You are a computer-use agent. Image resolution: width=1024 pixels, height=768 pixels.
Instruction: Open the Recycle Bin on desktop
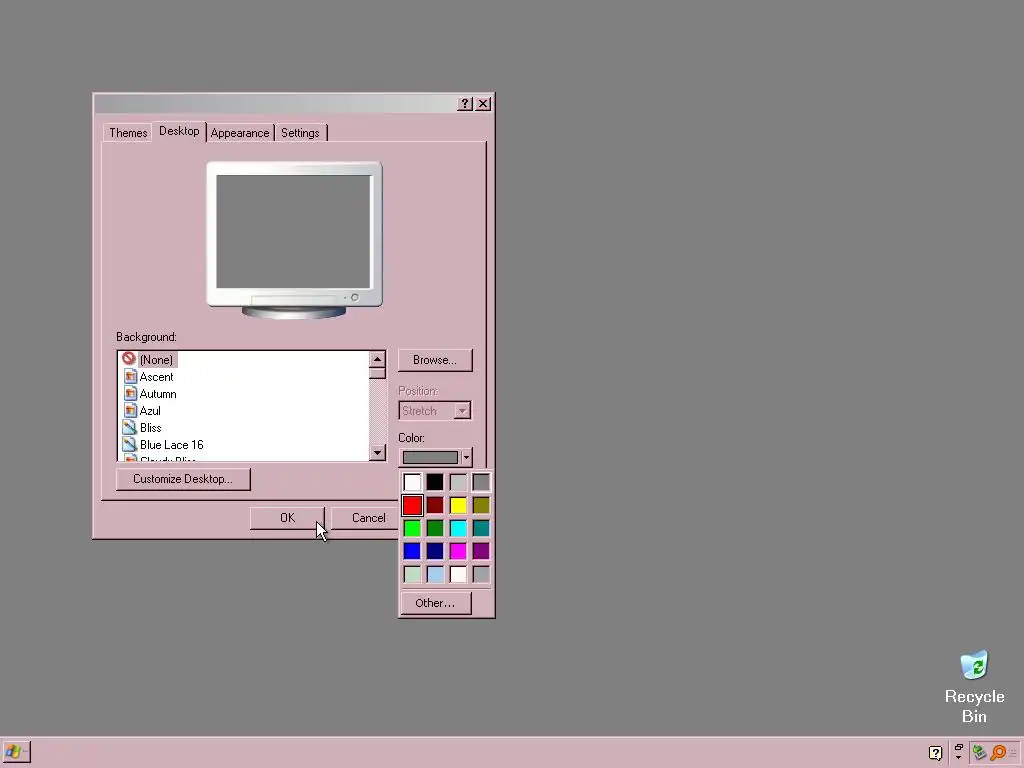(x=974, y=687)
